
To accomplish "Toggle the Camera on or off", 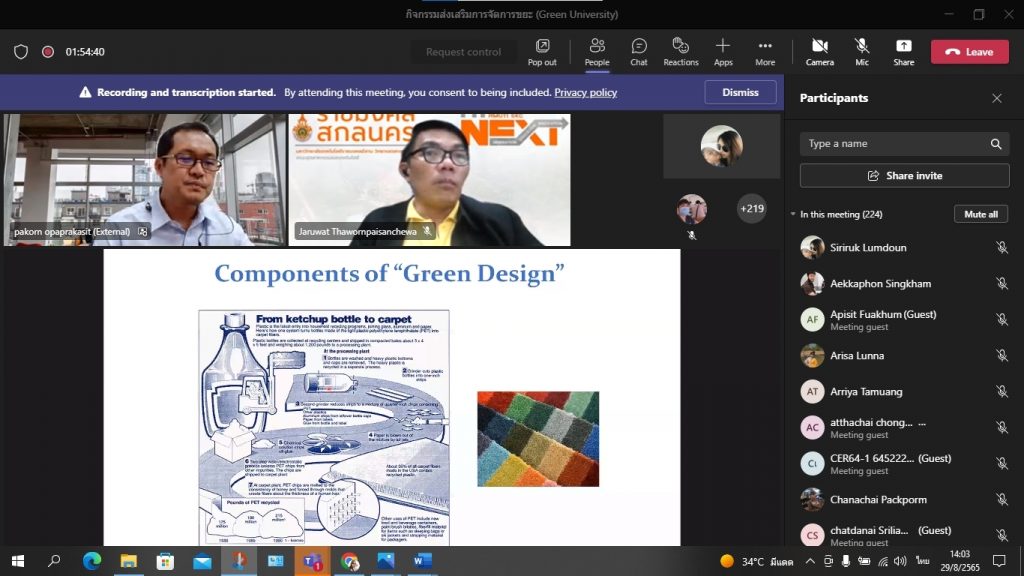I will [819, 52].
